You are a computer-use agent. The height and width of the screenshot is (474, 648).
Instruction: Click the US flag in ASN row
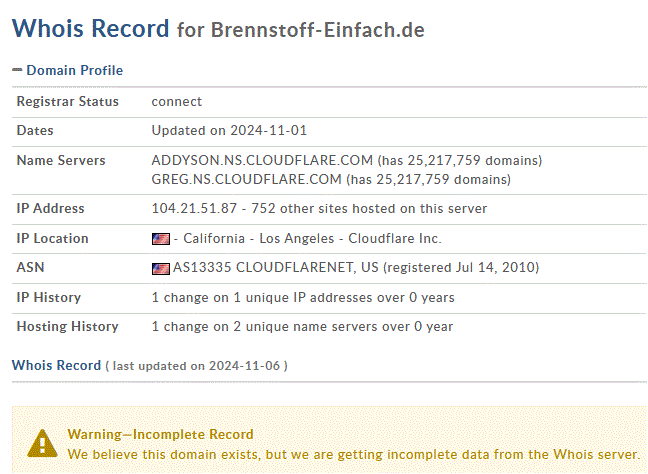(161, 269)
